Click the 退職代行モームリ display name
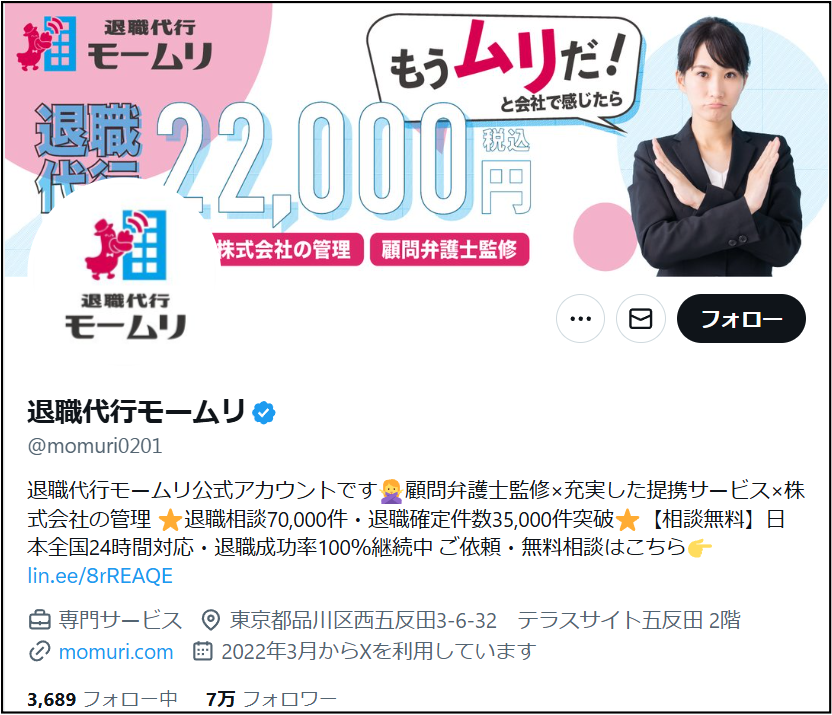This screenshot has height=715, width=832. coord(136,412)
